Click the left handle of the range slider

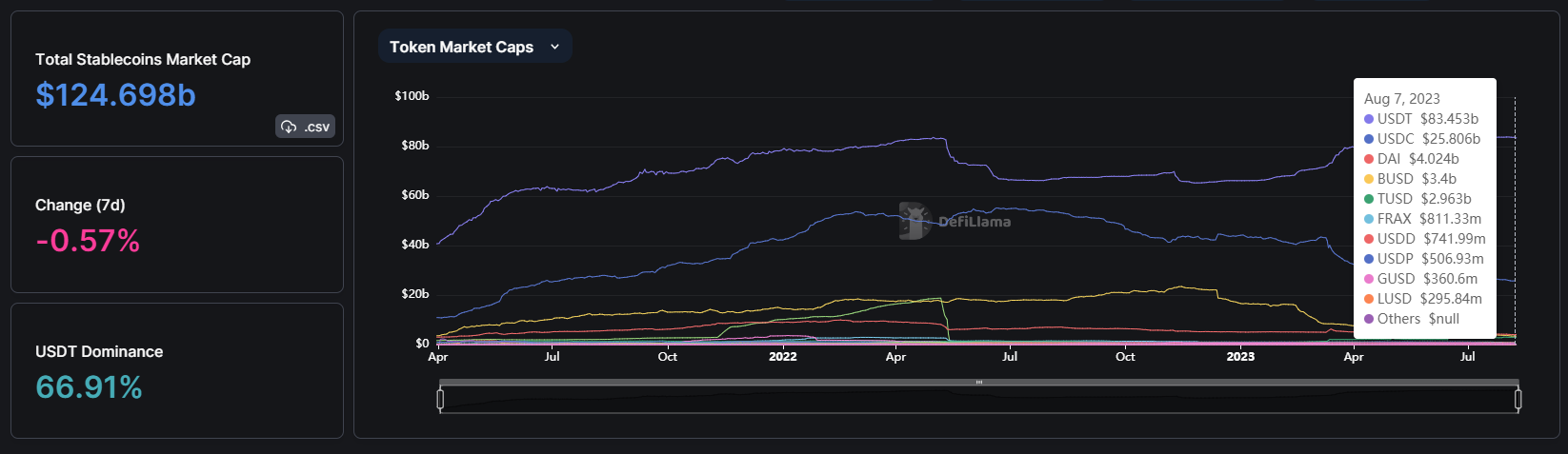[440, 399]
